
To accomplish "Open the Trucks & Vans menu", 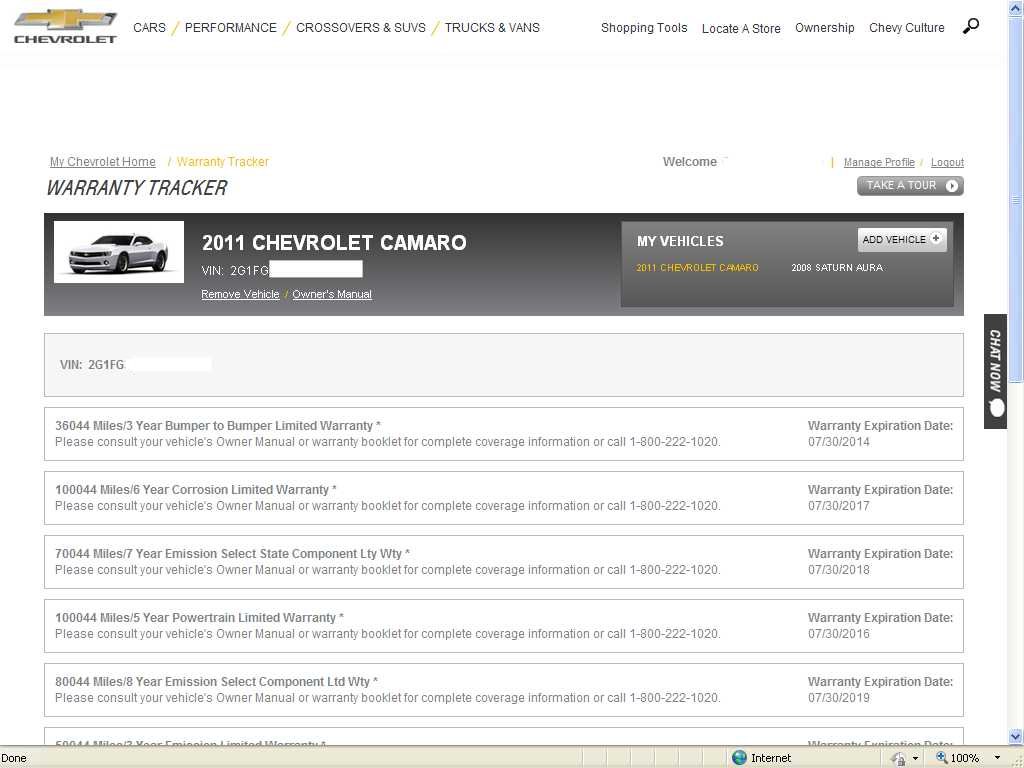I will point(492,28).
